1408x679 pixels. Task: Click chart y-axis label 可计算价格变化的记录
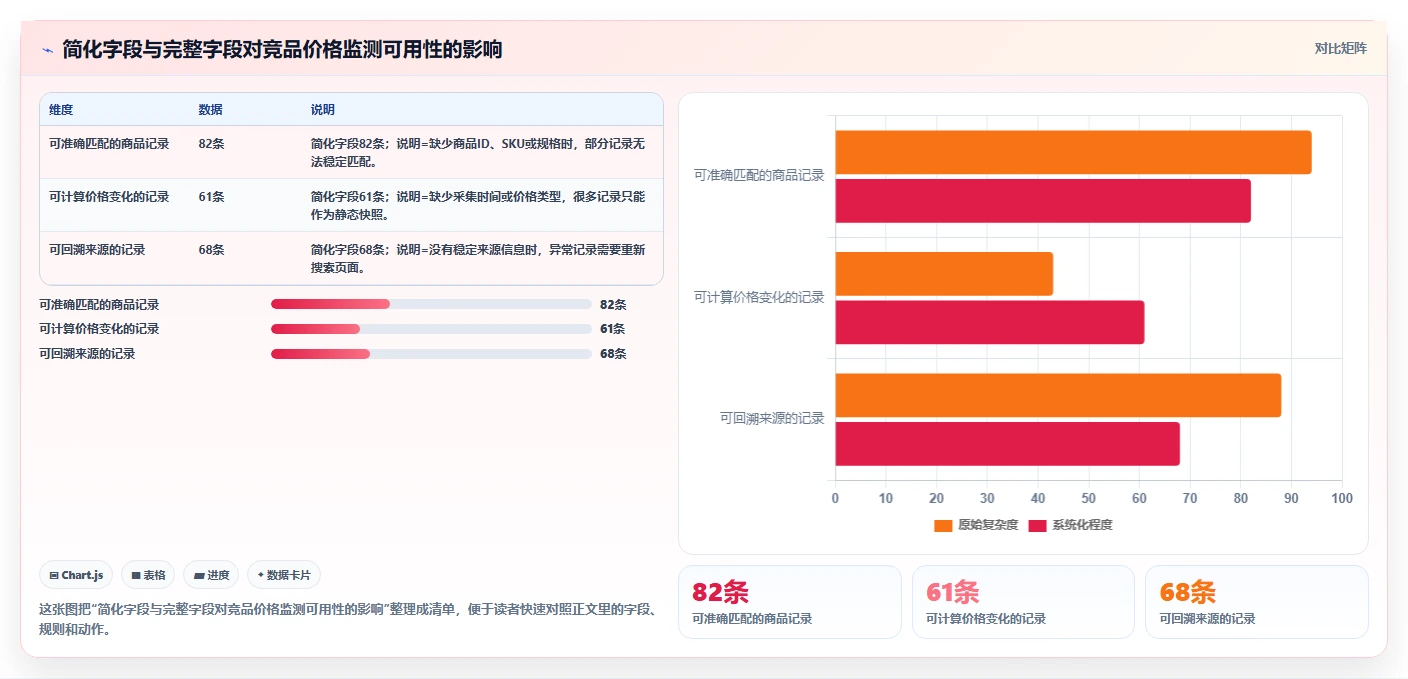click(759, 297)
